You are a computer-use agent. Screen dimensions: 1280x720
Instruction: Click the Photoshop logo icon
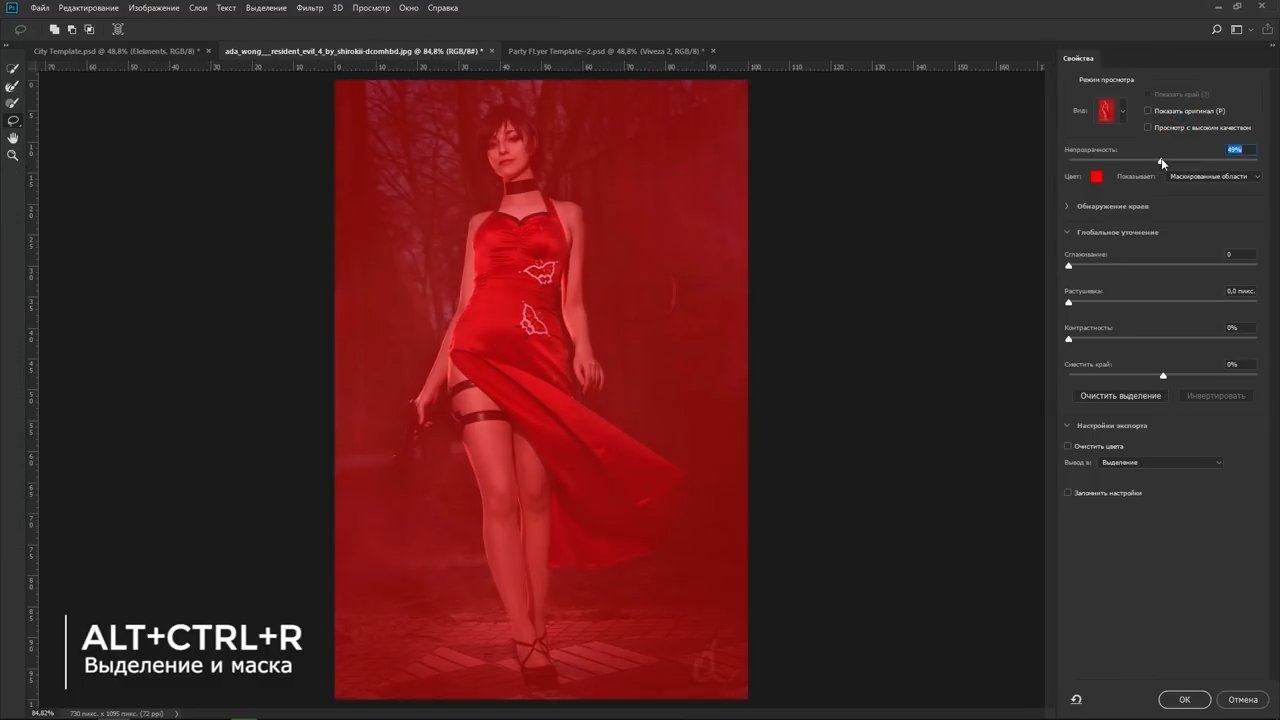[x=12, y=8]
